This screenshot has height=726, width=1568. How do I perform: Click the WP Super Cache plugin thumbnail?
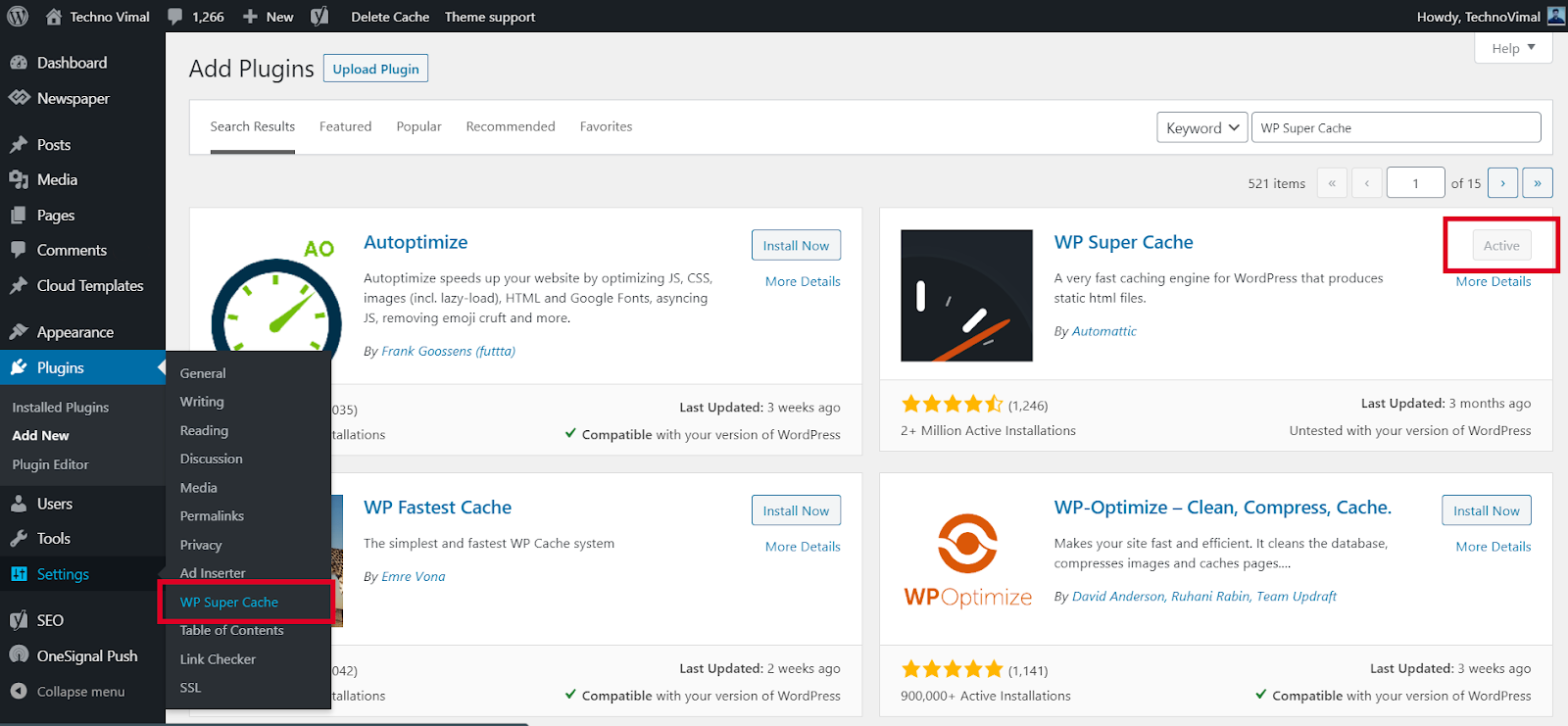click(966, 296)
